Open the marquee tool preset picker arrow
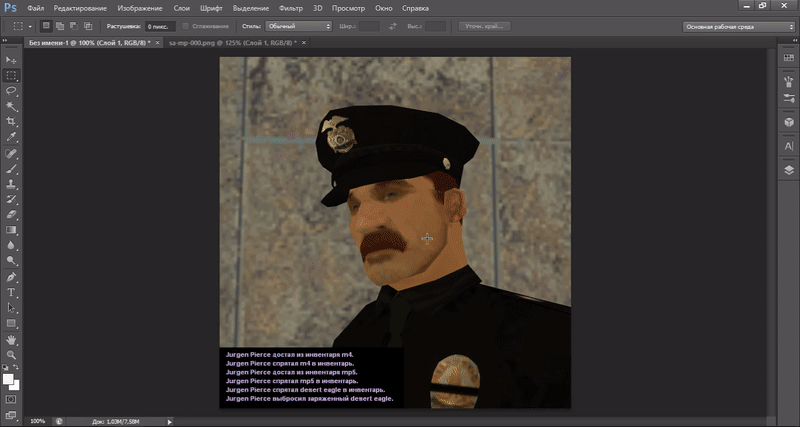This screenshot has height=427, width=800. click(30, 27)
